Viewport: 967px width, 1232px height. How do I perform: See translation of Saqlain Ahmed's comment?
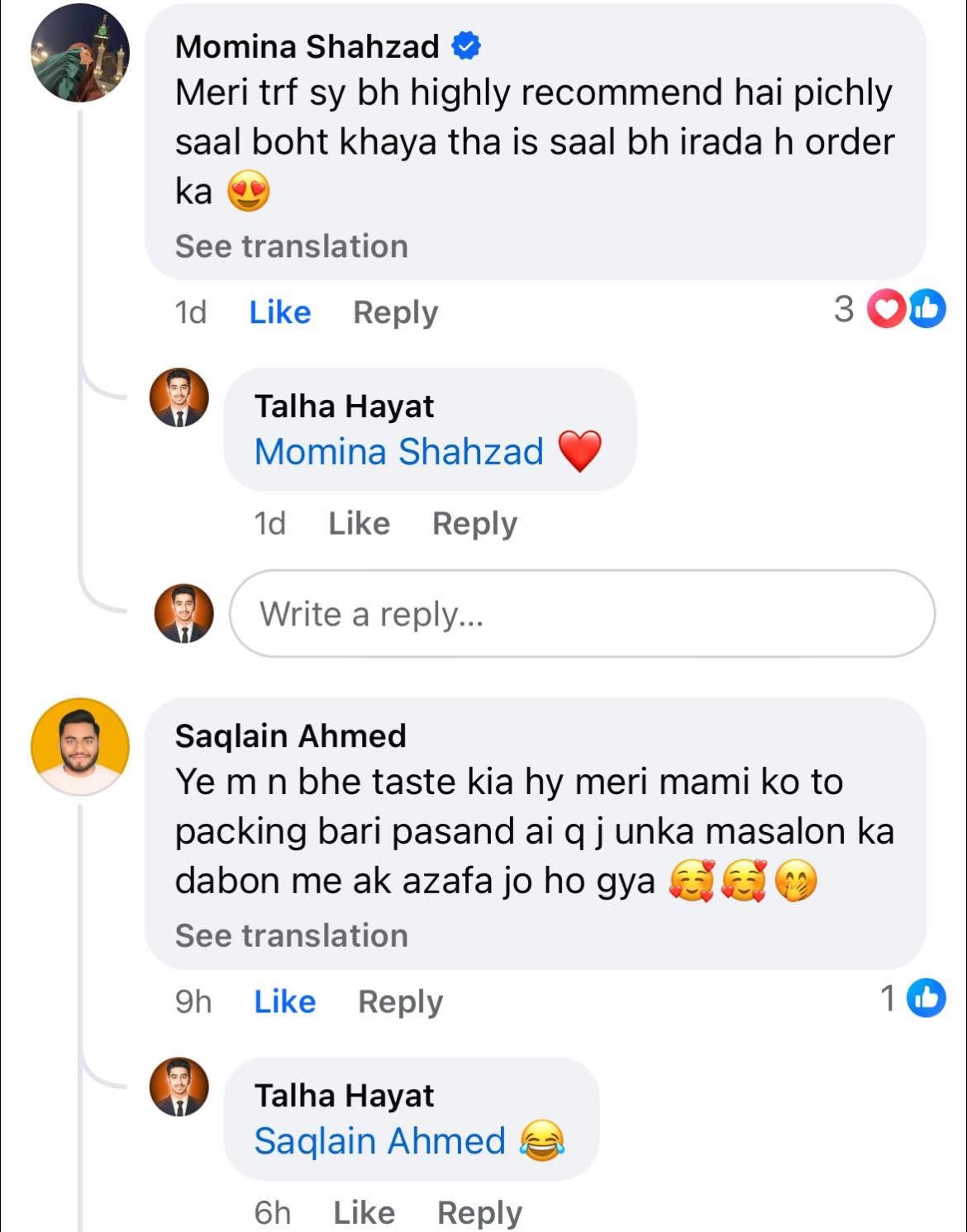(x=292, y=935)
